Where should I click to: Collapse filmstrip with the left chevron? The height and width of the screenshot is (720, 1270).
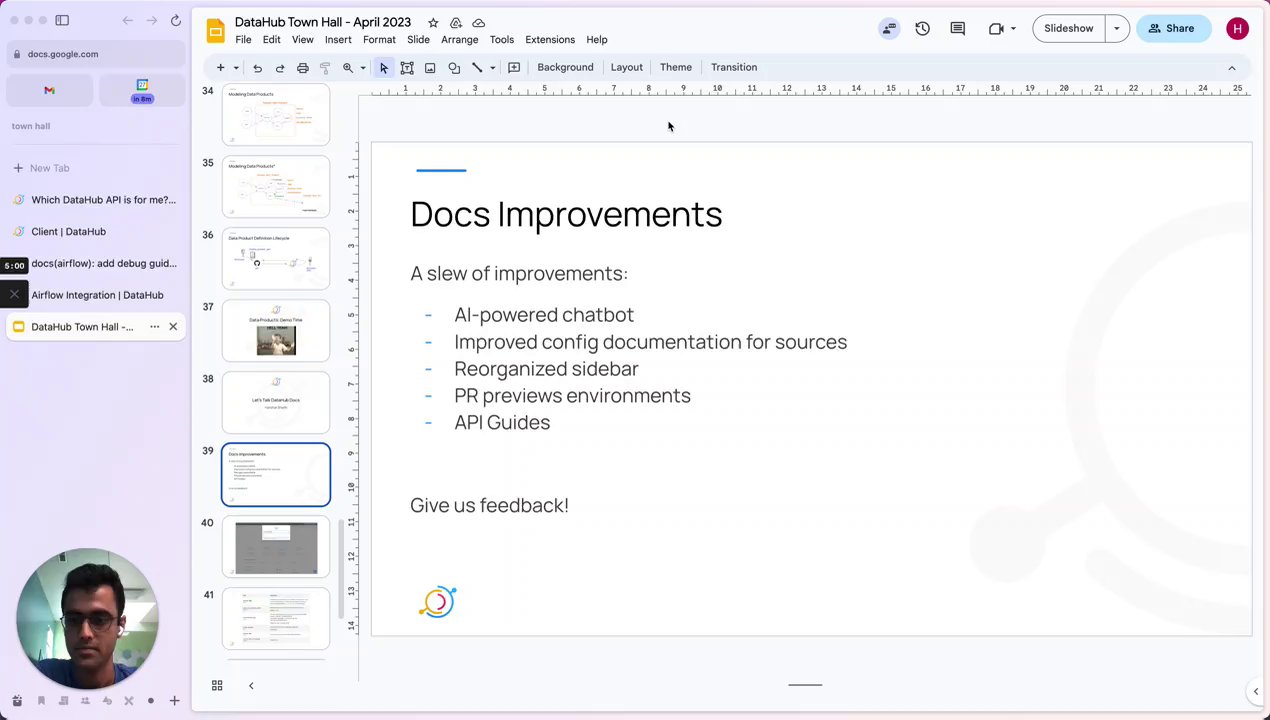click(x=251, y=685)
